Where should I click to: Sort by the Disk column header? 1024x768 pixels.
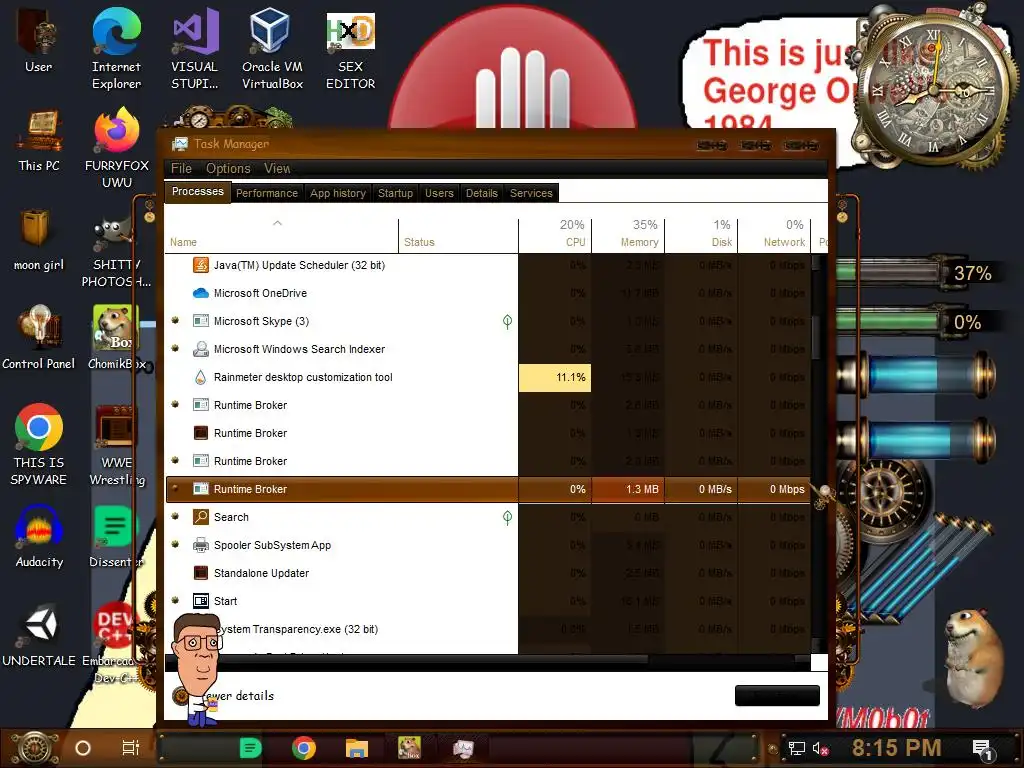[701, 233]
